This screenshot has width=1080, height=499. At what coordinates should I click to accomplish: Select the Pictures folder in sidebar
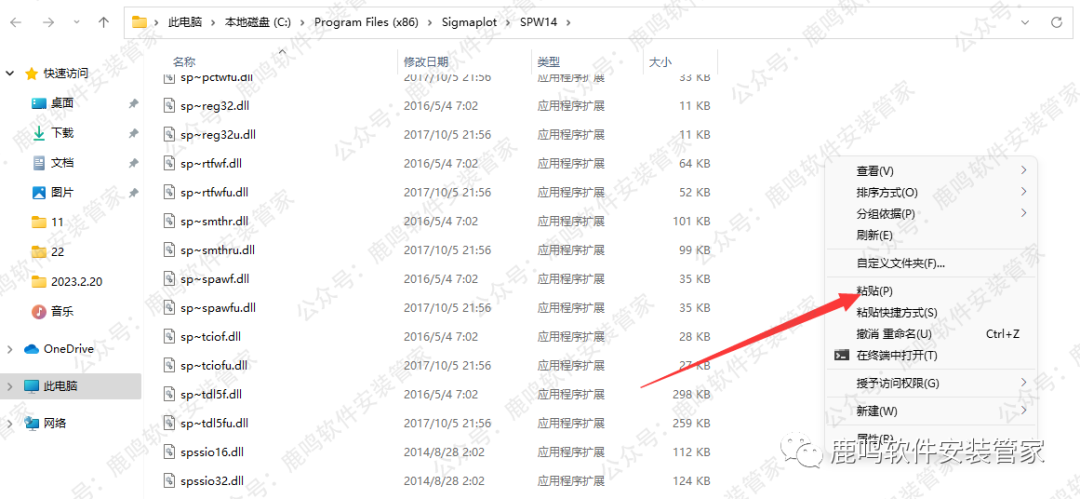(62, 192)
